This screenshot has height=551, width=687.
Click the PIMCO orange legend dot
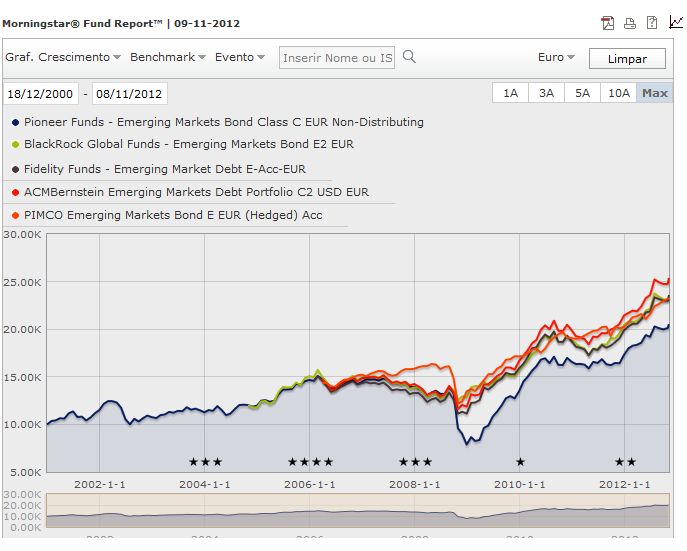[x=15, y=215]
